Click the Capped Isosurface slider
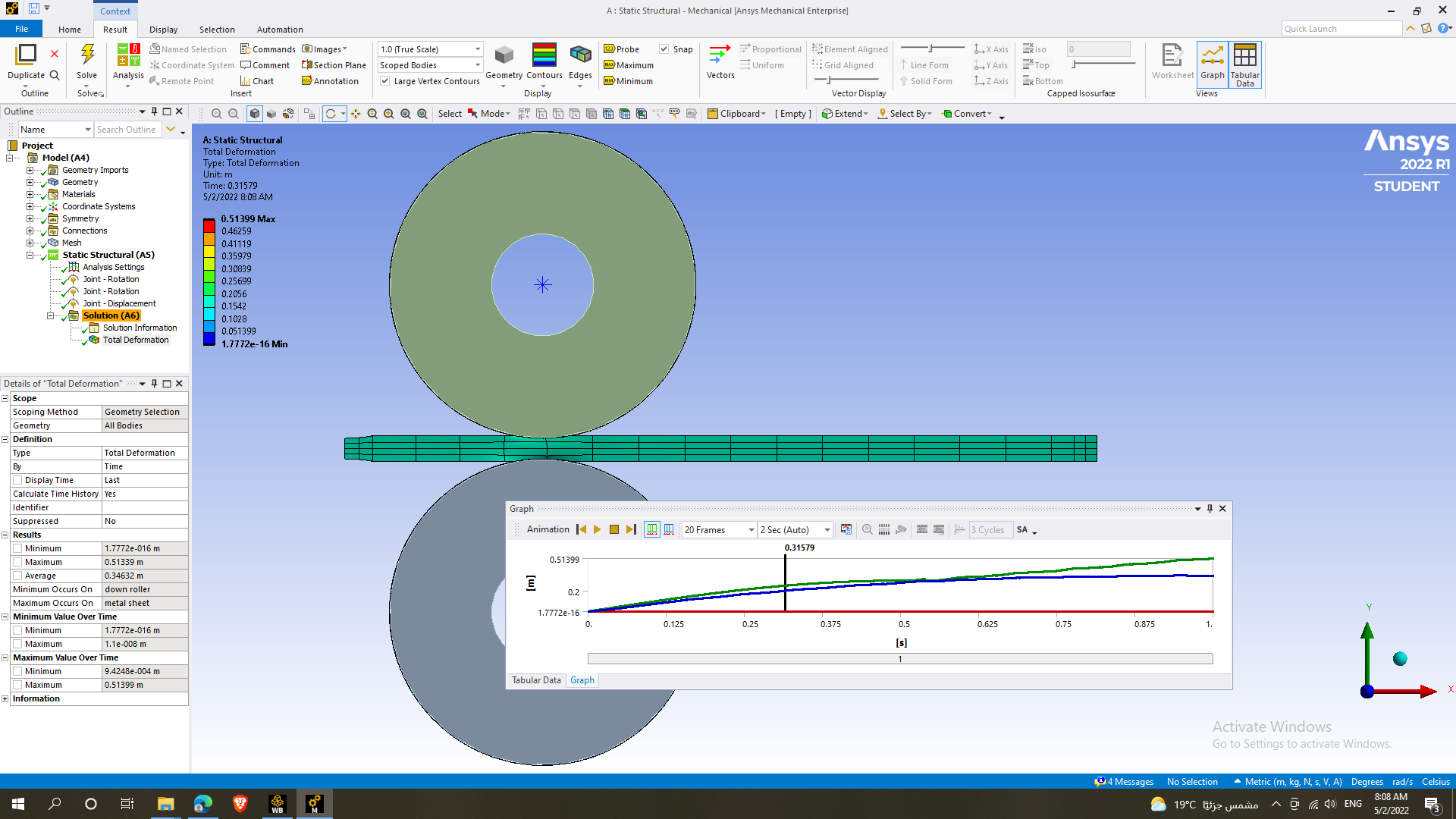The height and width of the screenshot is (819, 1456). point(1104,64)
